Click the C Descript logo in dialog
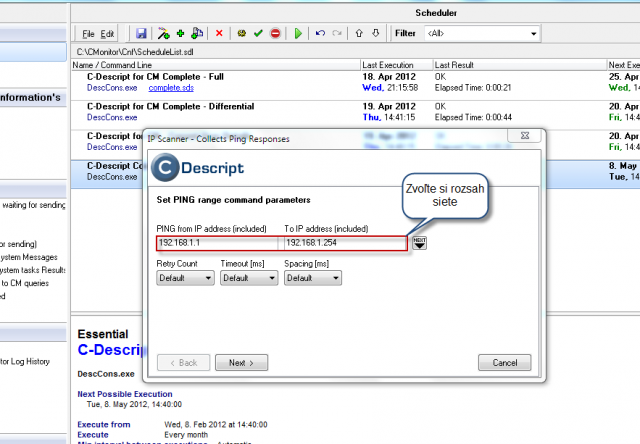Image resolution: width=640 pixels, height=444 pixels. (198, 167)
